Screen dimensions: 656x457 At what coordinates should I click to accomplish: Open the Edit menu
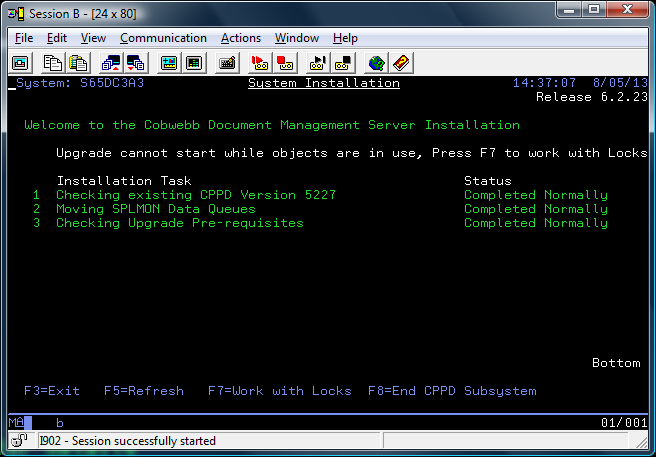pyautogui.click(x=56, y=38)
